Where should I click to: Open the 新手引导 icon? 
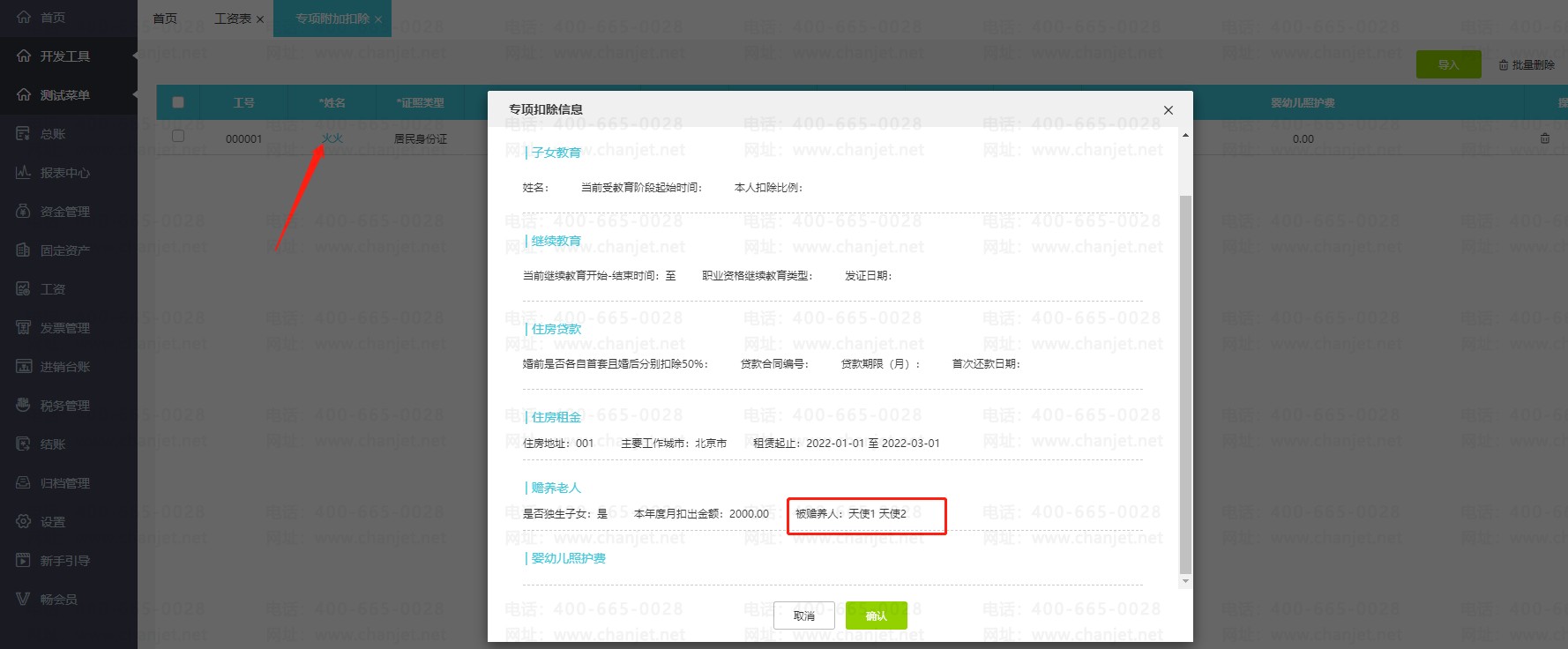(x=24, y=561)
